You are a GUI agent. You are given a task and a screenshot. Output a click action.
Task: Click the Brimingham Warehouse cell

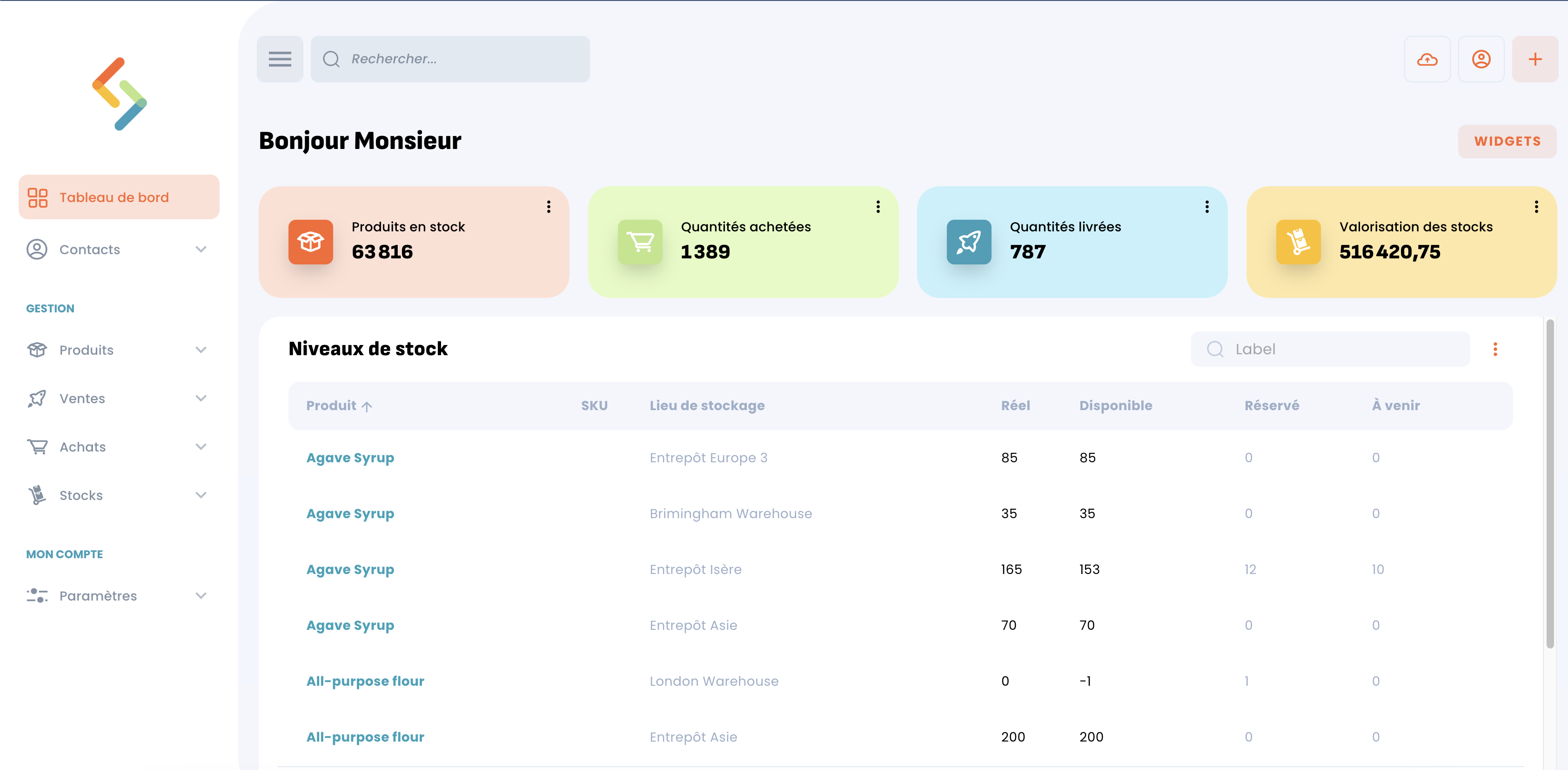click(x=730, y=514)
